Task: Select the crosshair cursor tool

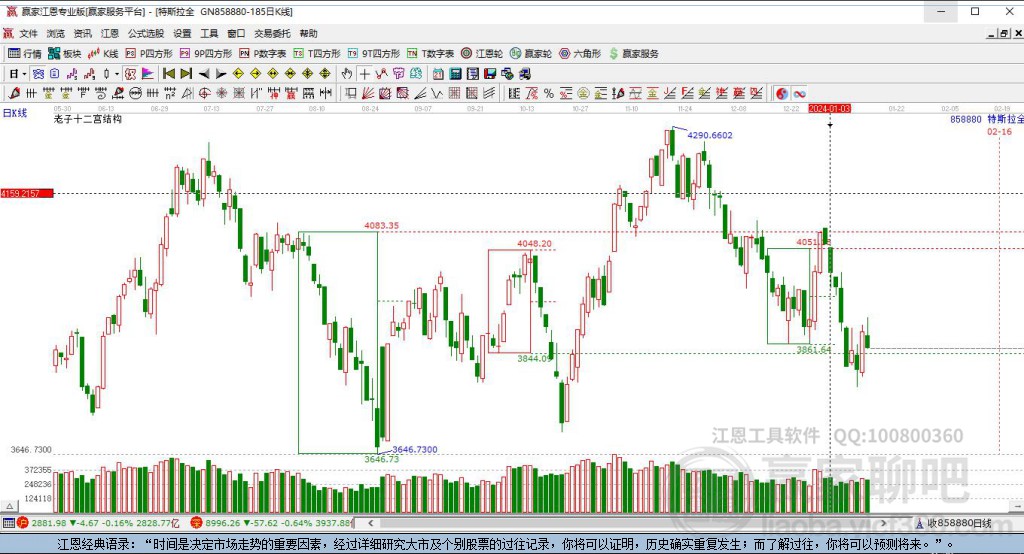Action: click(x=364, y=74)
